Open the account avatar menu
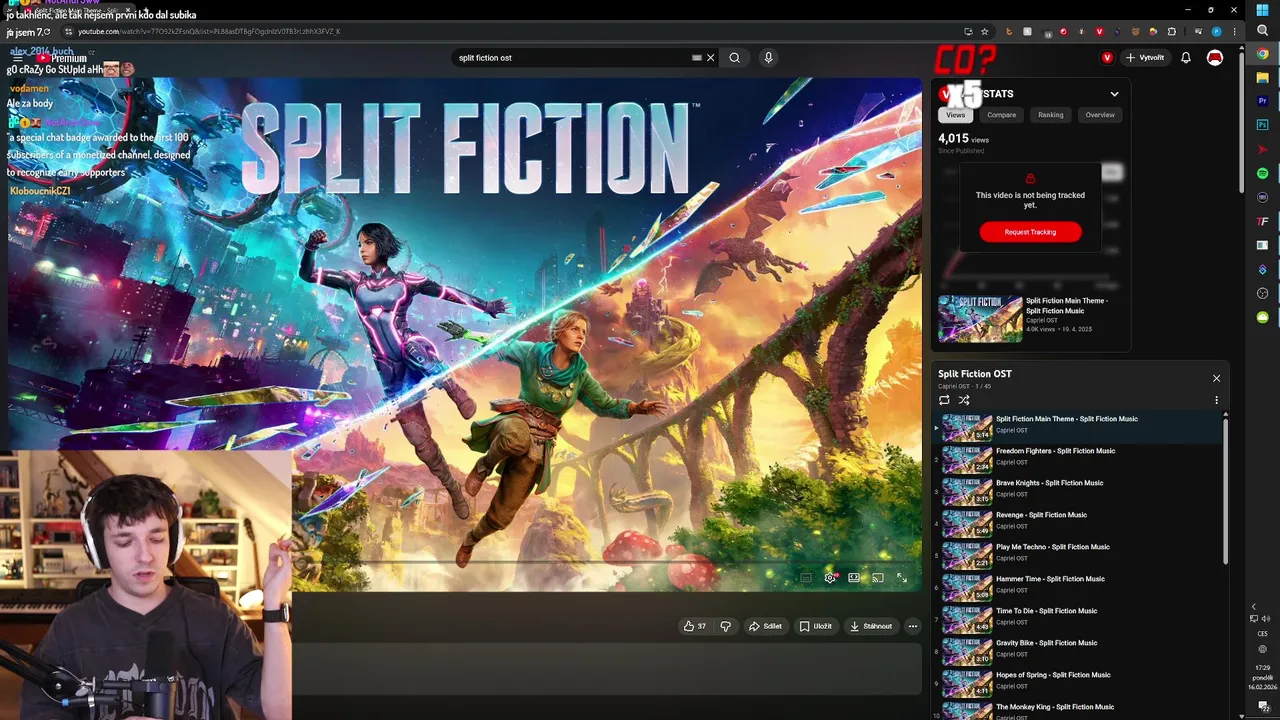The image size is (1280, 720). [1215, 58]
